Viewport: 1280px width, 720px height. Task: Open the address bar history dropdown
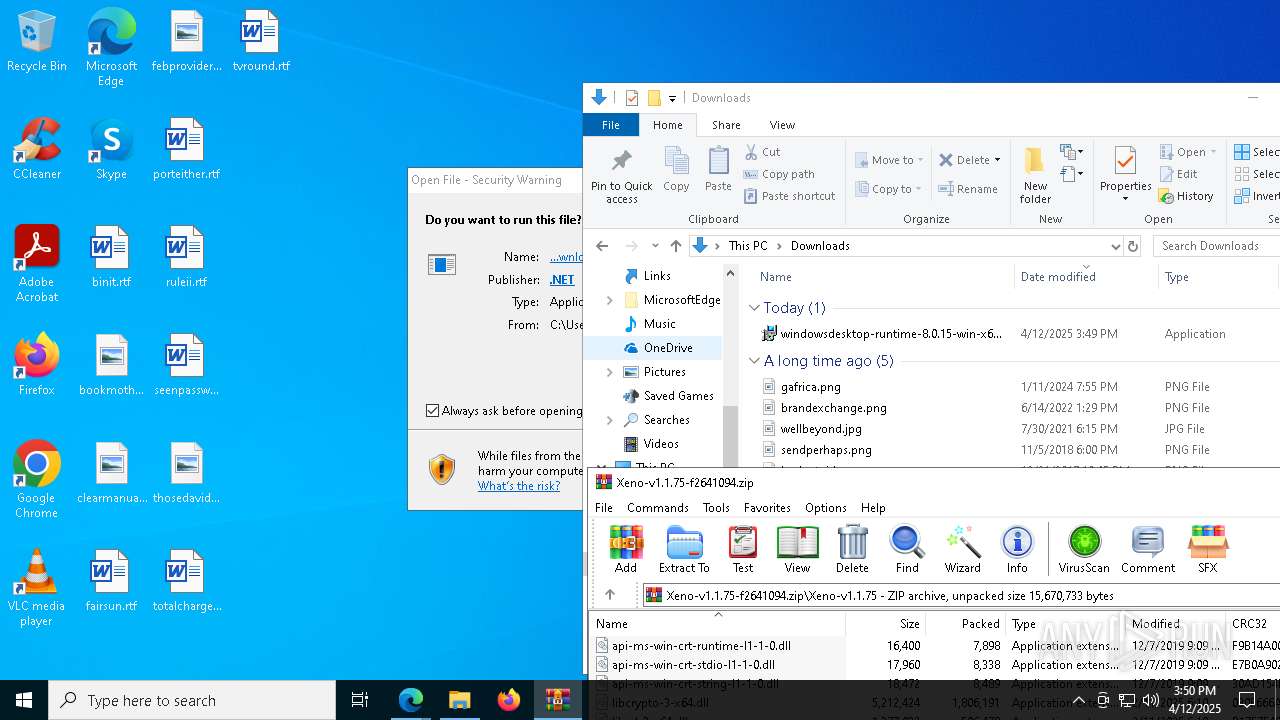tap(1116, 246)
